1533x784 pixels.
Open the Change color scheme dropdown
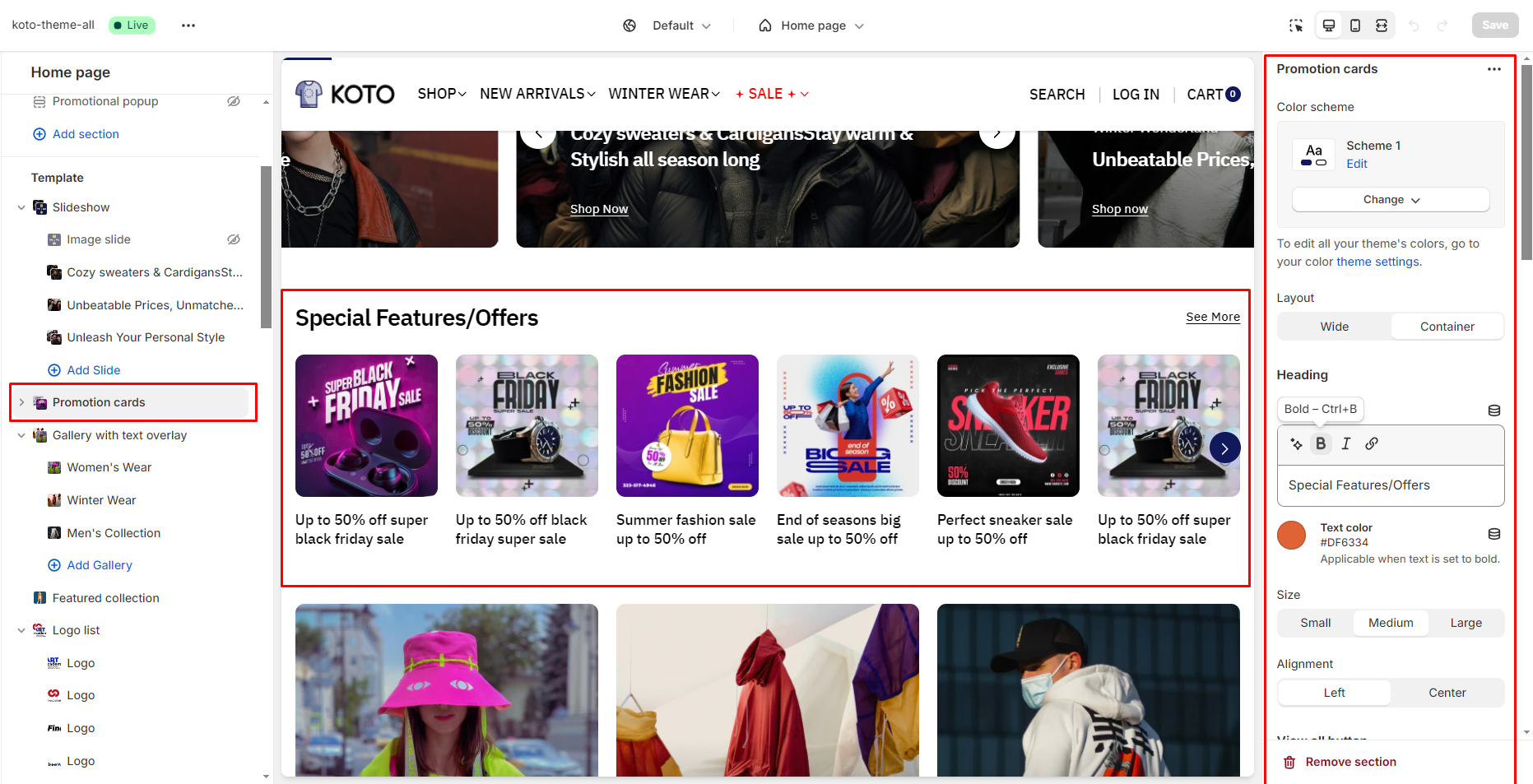tap(1391, 200)
